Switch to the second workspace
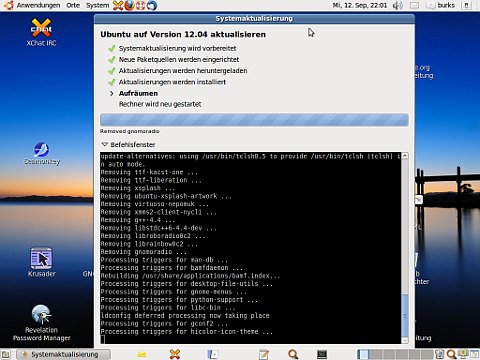Viewport: 480px width, 360px height. point(376,354)
